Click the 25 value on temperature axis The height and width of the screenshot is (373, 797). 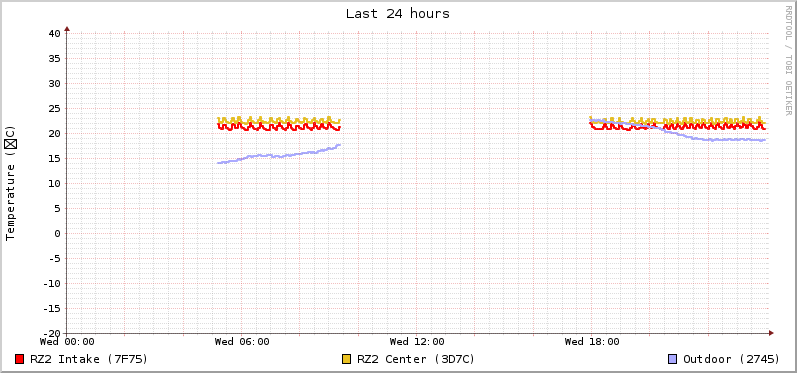55,108
